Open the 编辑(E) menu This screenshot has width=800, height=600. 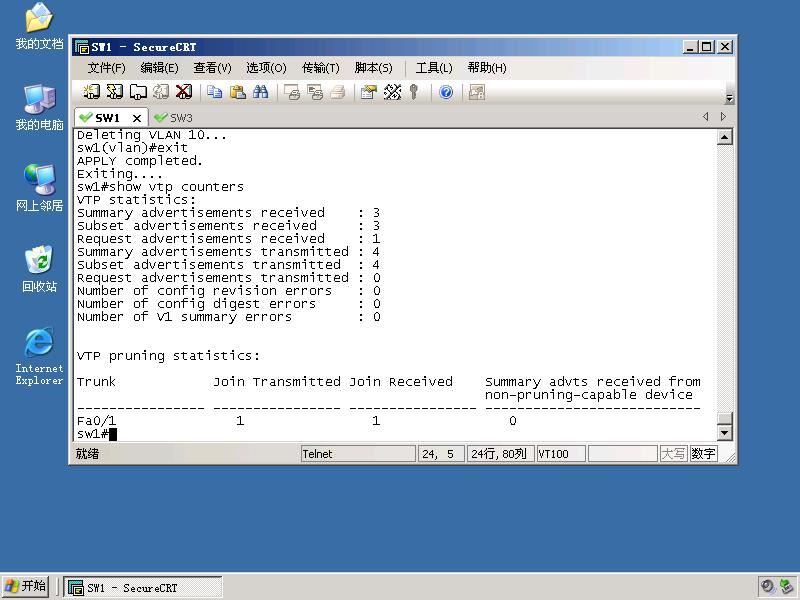coord(159,68)
